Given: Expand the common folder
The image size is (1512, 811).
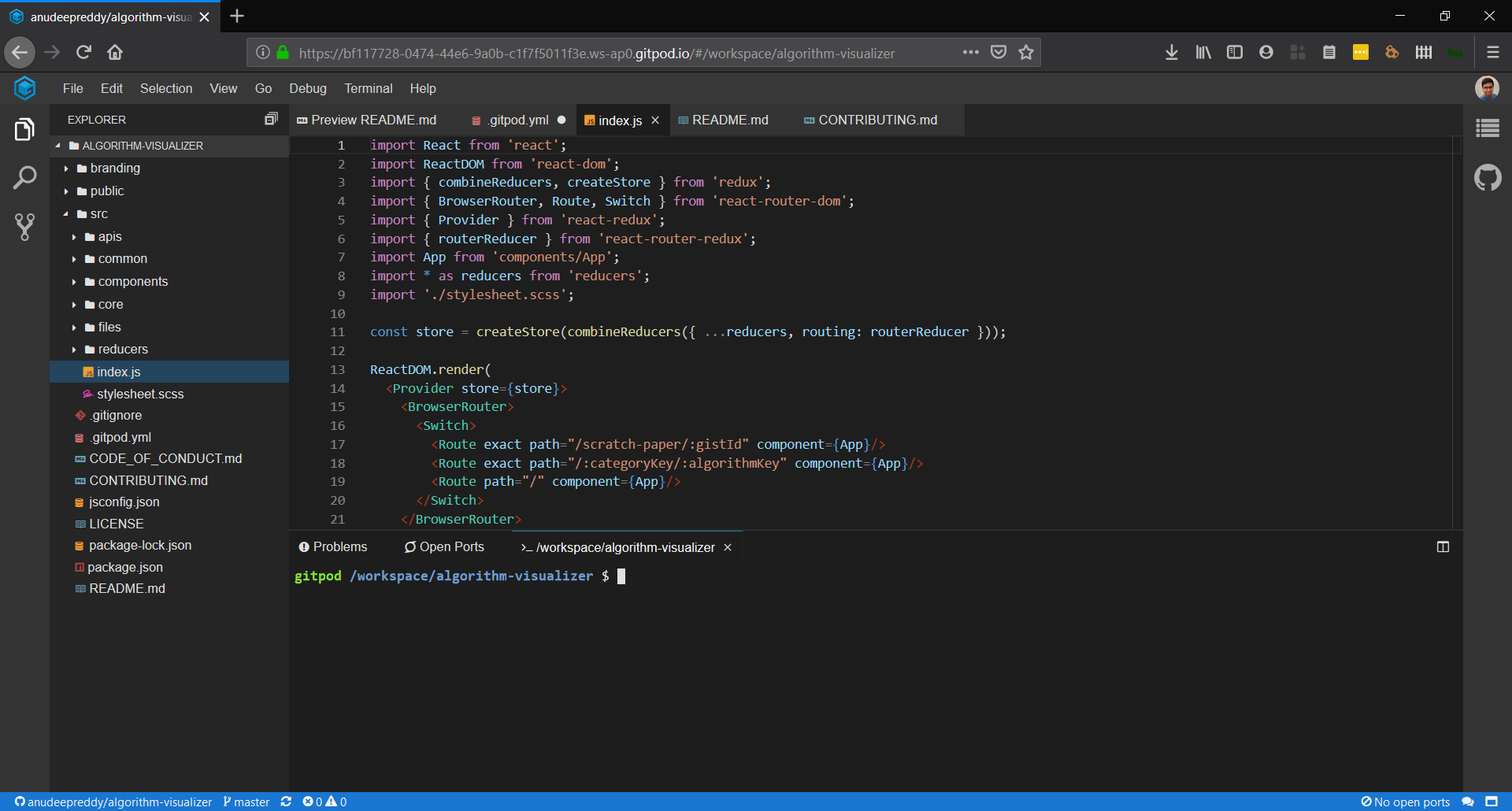Looking at the screenshot, I should click(x=74, y=259).
